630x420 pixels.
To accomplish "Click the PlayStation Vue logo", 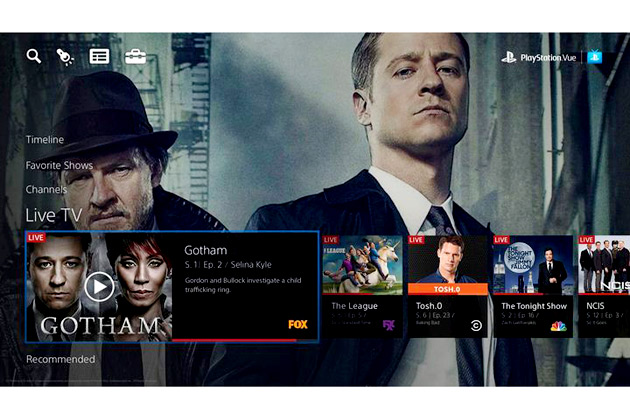I will click(538, 58).
